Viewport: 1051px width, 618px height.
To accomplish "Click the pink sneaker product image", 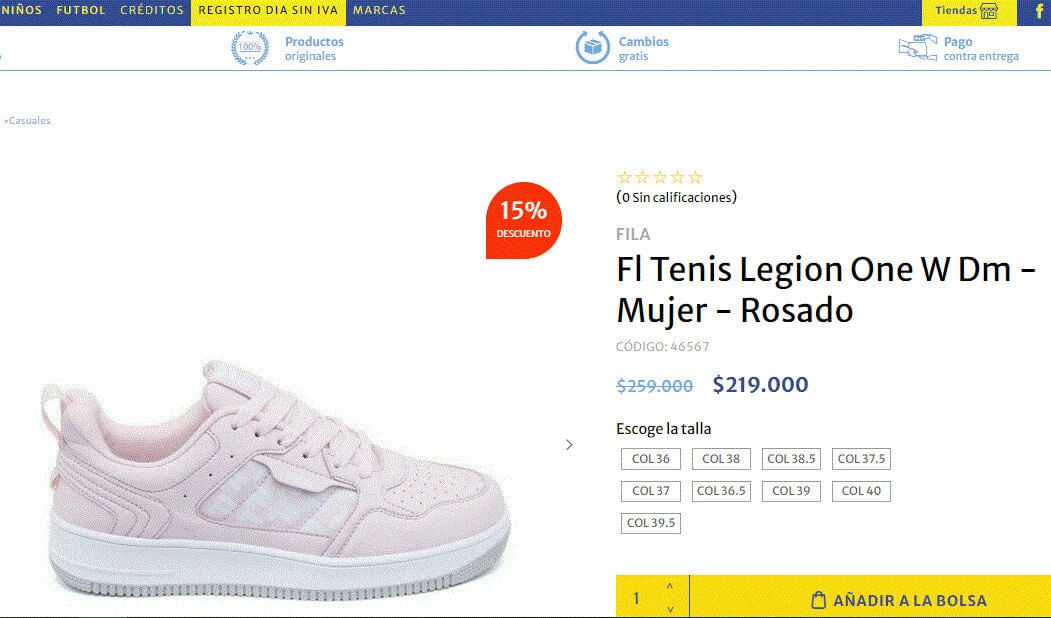I will (275, 479).
